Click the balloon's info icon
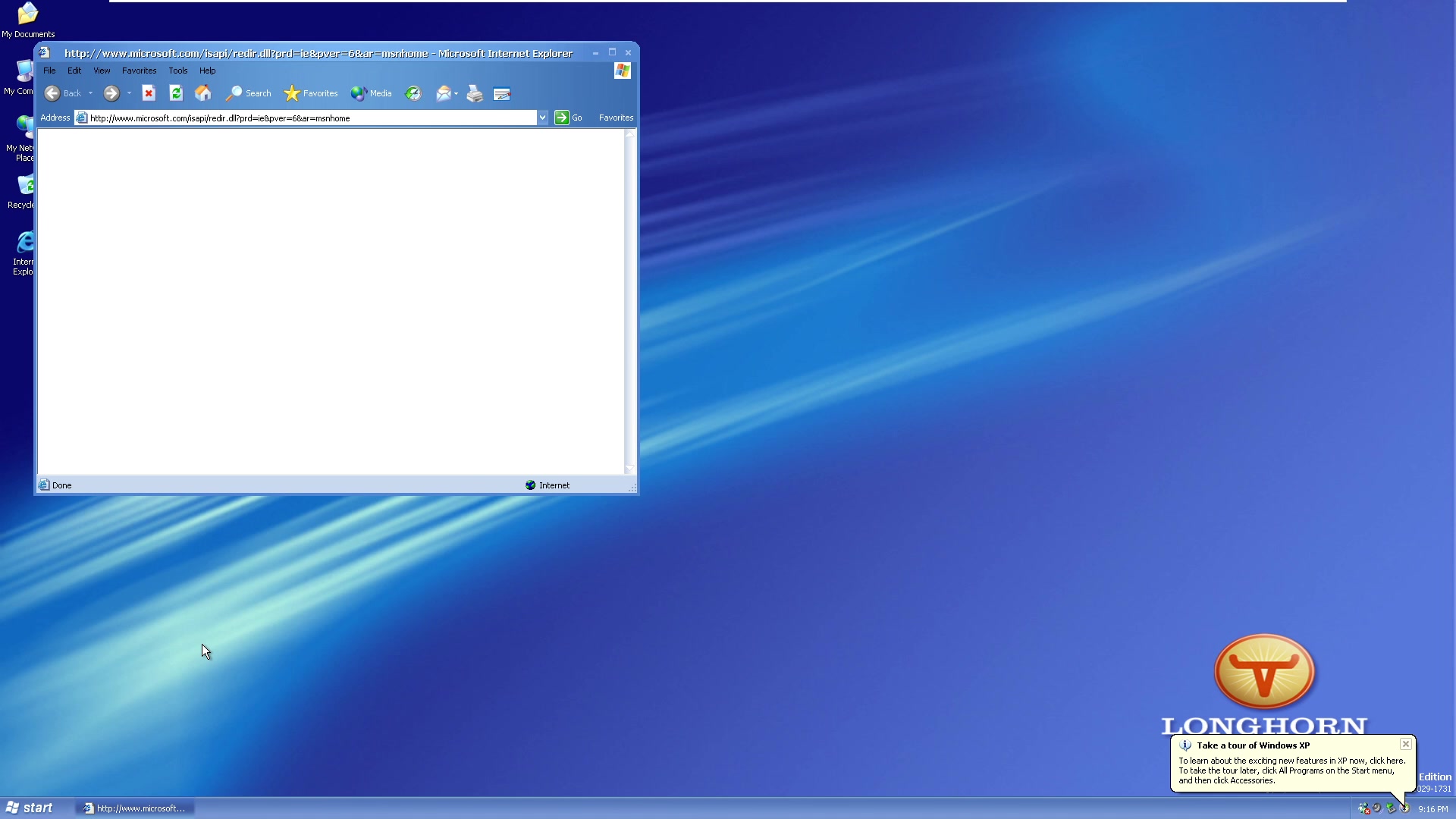 point(1185,745)
